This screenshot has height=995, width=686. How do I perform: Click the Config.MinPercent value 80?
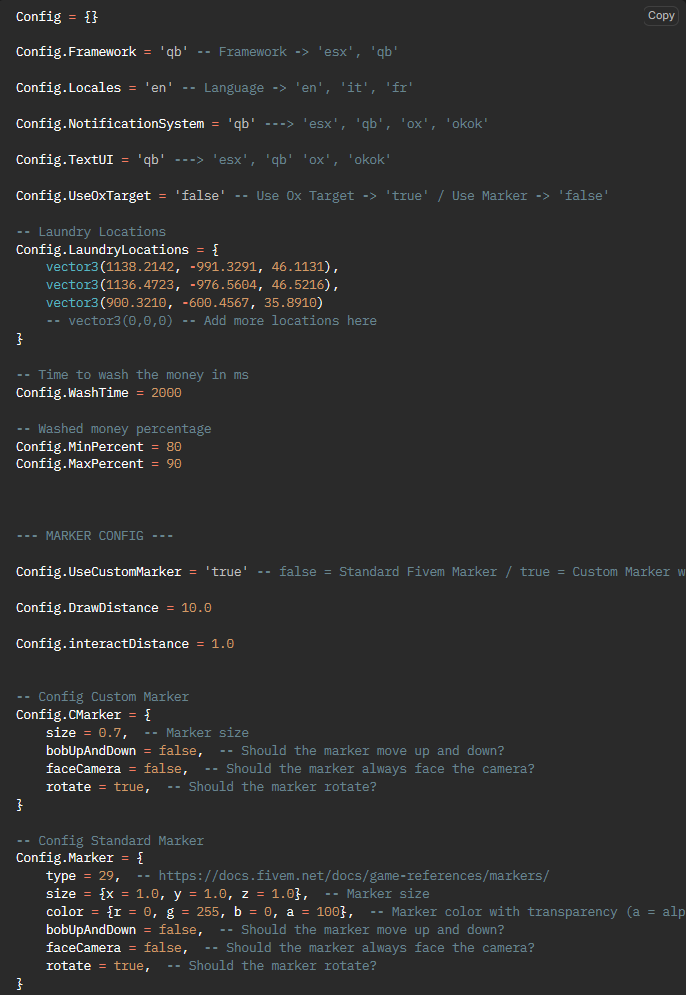[174, 447]
